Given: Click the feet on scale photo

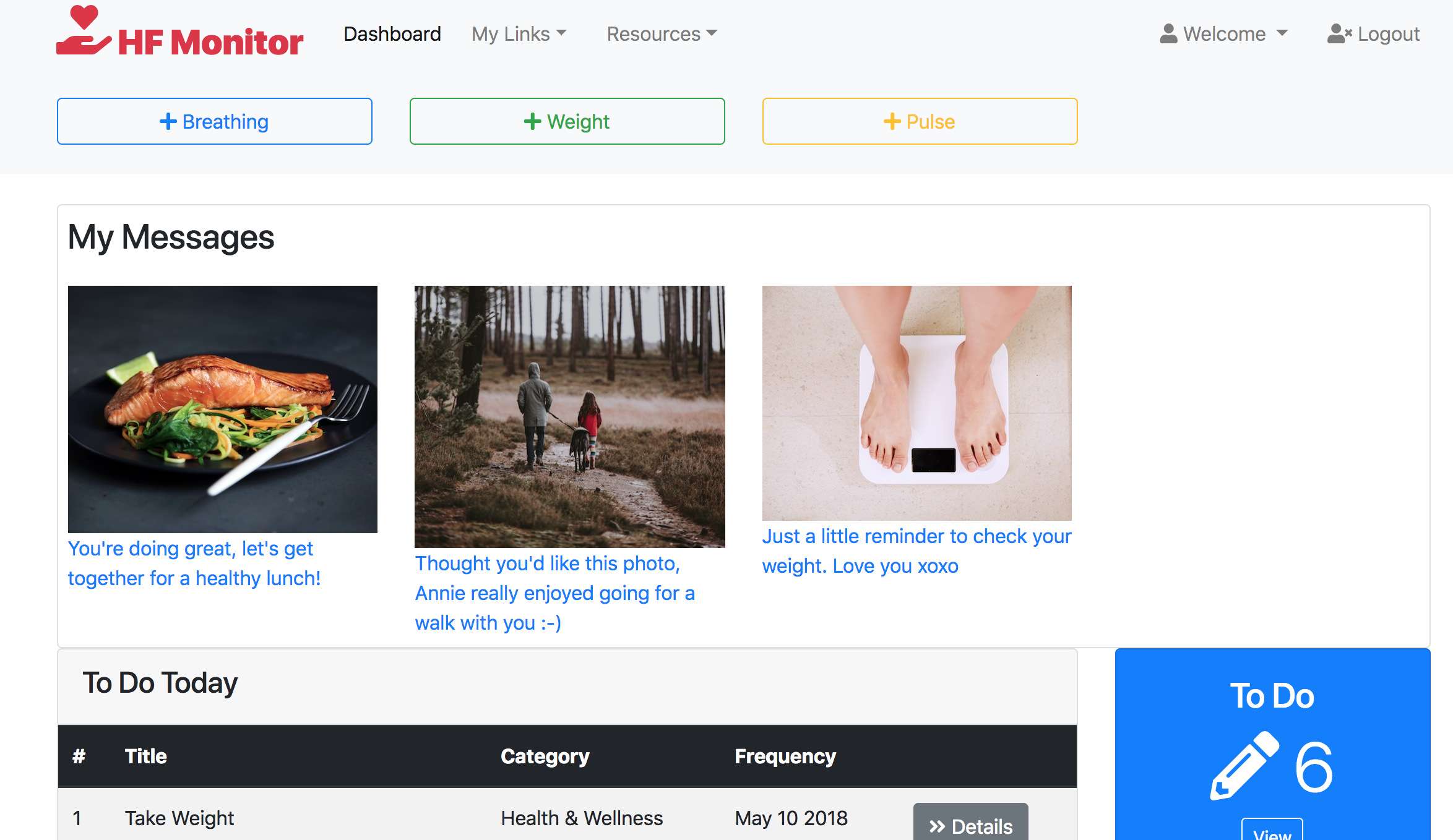Looking at the screenshot, I should point(916,403).
